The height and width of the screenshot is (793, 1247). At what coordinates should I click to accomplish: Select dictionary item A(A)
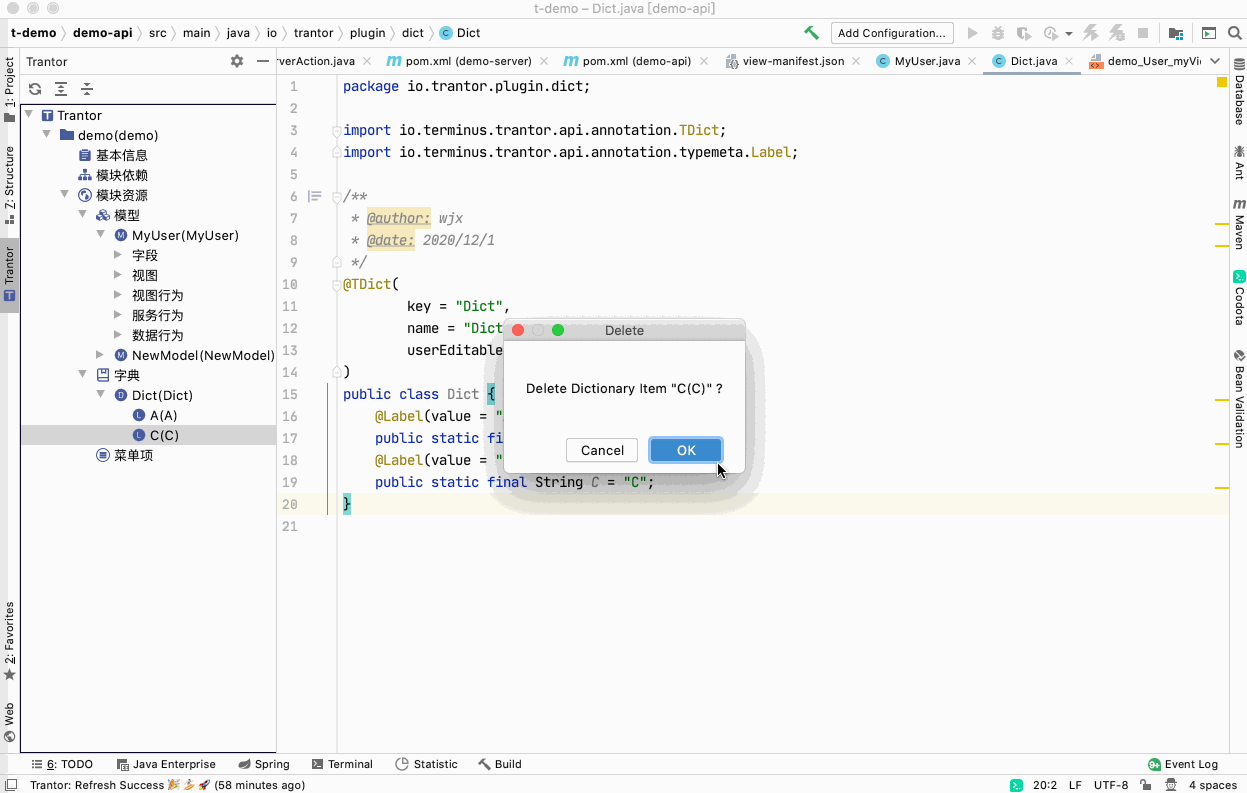click(x=163, y=415)
